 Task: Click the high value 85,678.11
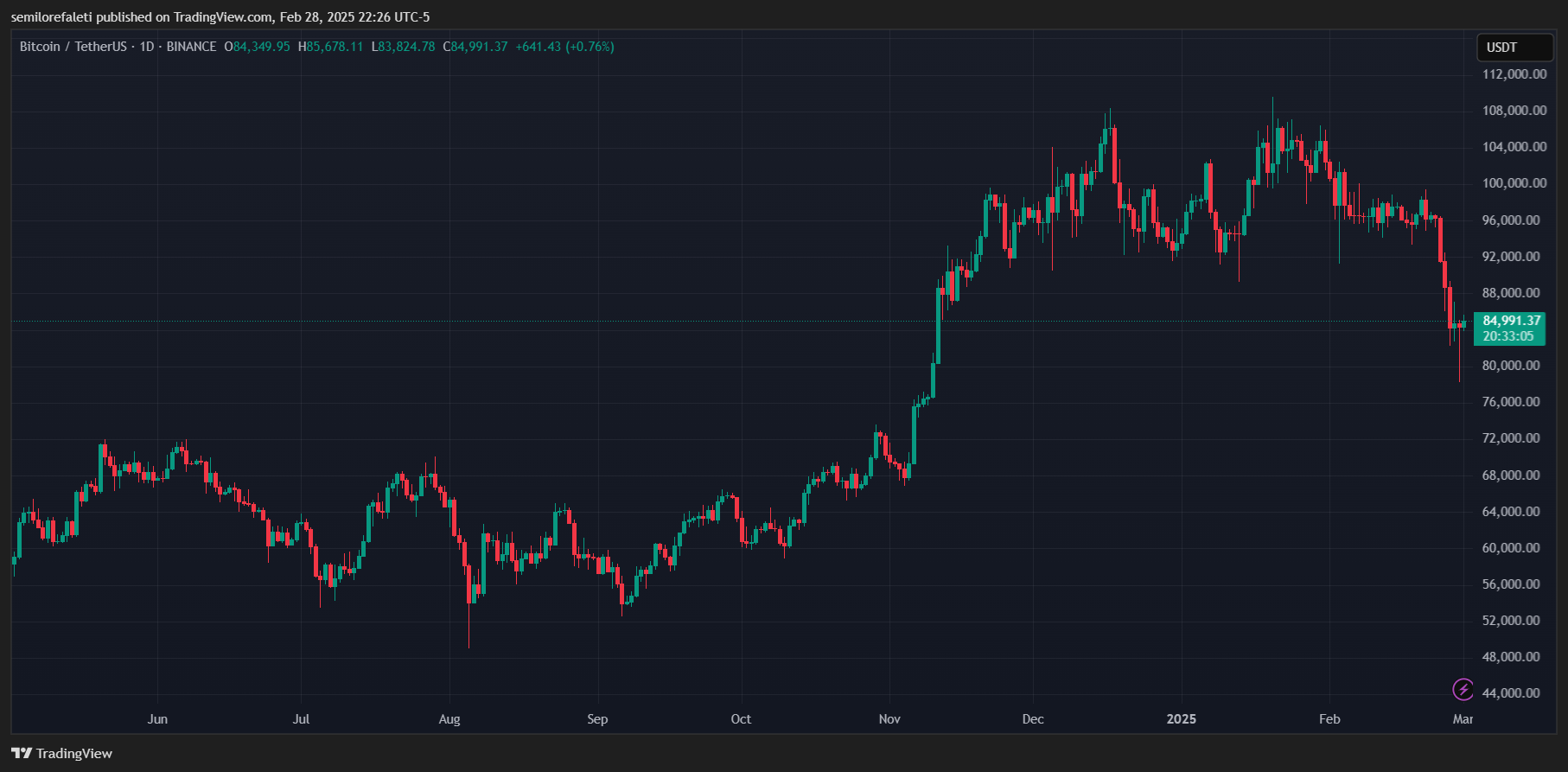[x=335, y=47]
